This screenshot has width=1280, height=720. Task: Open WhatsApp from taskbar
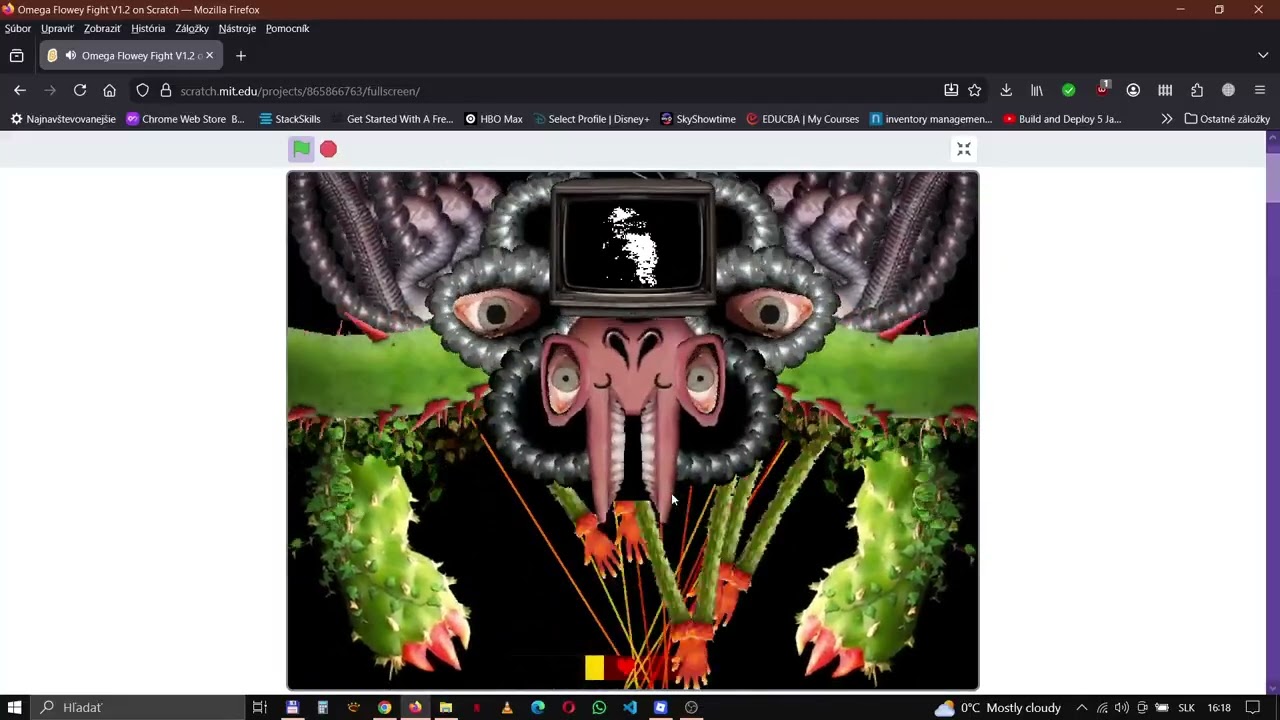pyautogui.click(x=599, y=707)
